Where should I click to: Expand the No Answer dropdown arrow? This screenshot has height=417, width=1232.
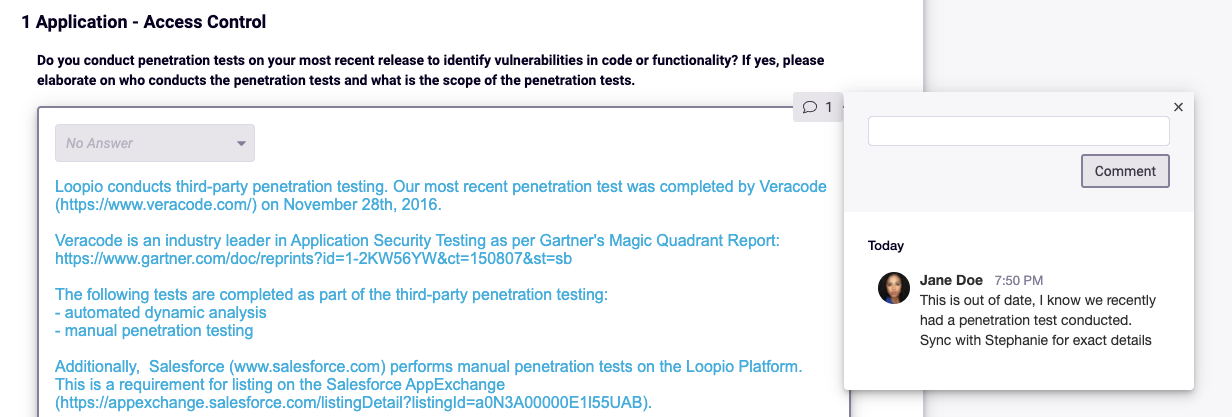[241, 144]
